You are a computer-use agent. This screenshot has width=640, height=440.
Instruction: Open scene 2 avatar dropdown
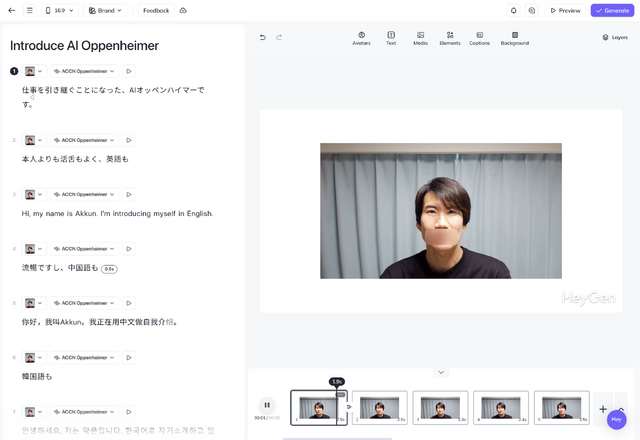pos(34,140)
